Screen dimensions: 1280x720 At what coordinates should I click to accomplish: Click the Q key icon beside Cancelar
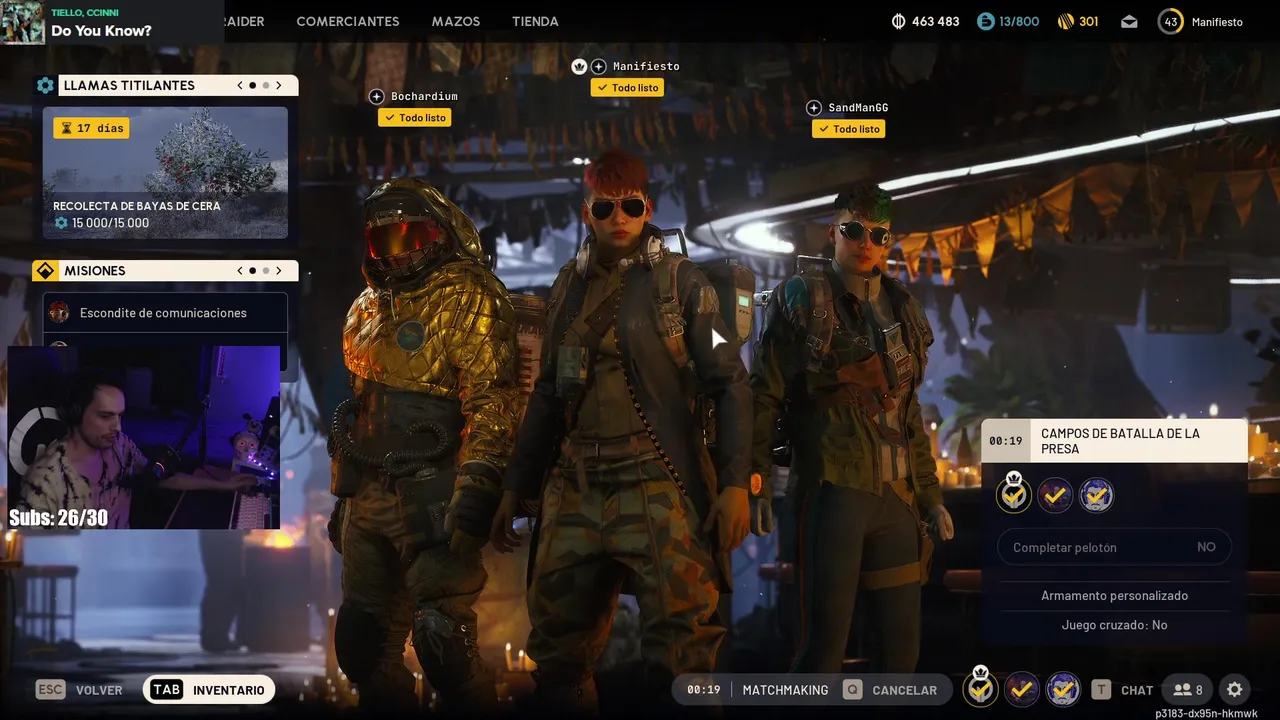pos(852,690)
